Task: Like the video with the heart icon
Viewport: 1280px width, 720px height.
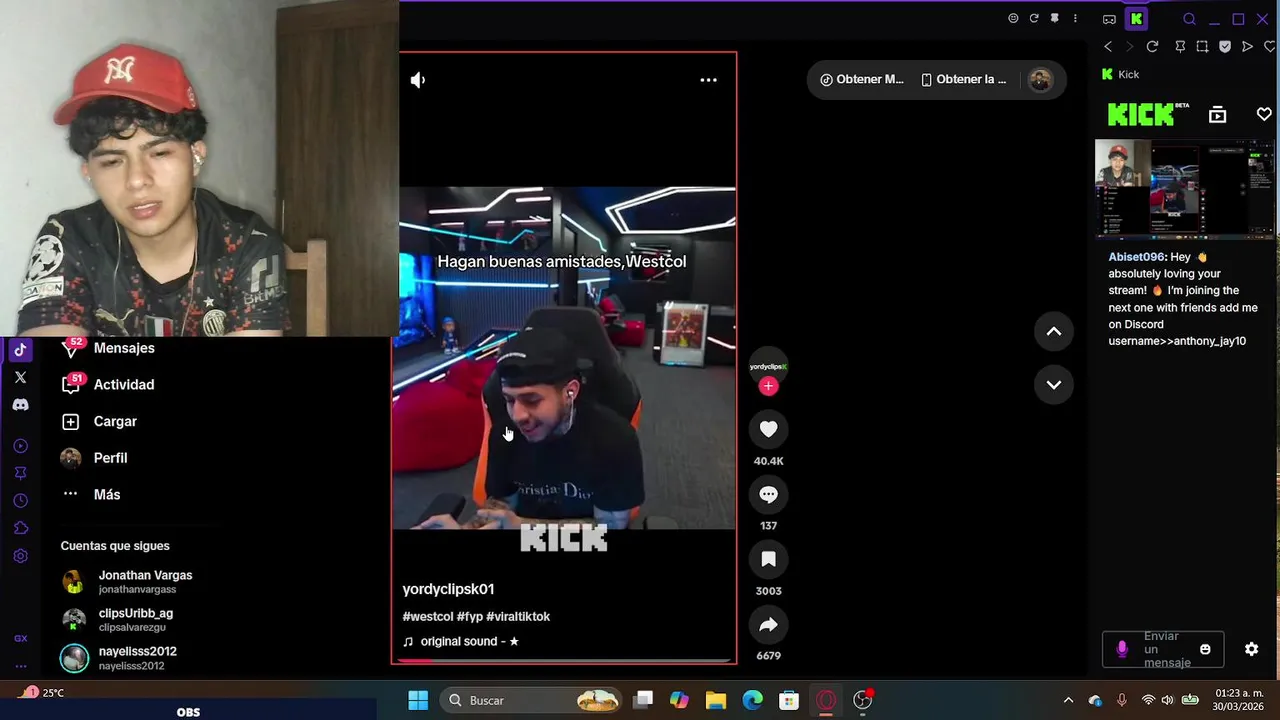Action: 768,429
